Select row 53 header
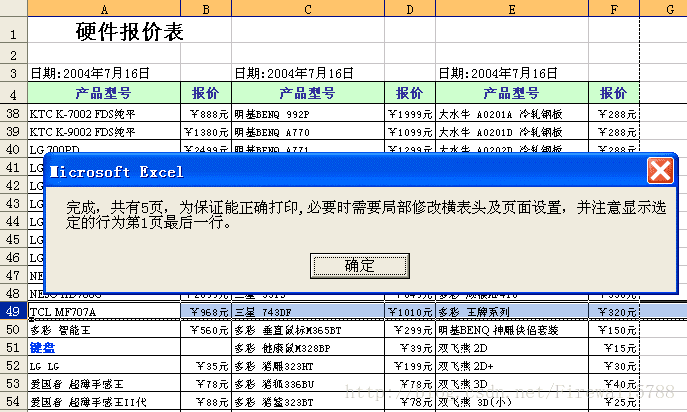Image resolution: width=687 pixels, height=412 pixels. point(14,383)
